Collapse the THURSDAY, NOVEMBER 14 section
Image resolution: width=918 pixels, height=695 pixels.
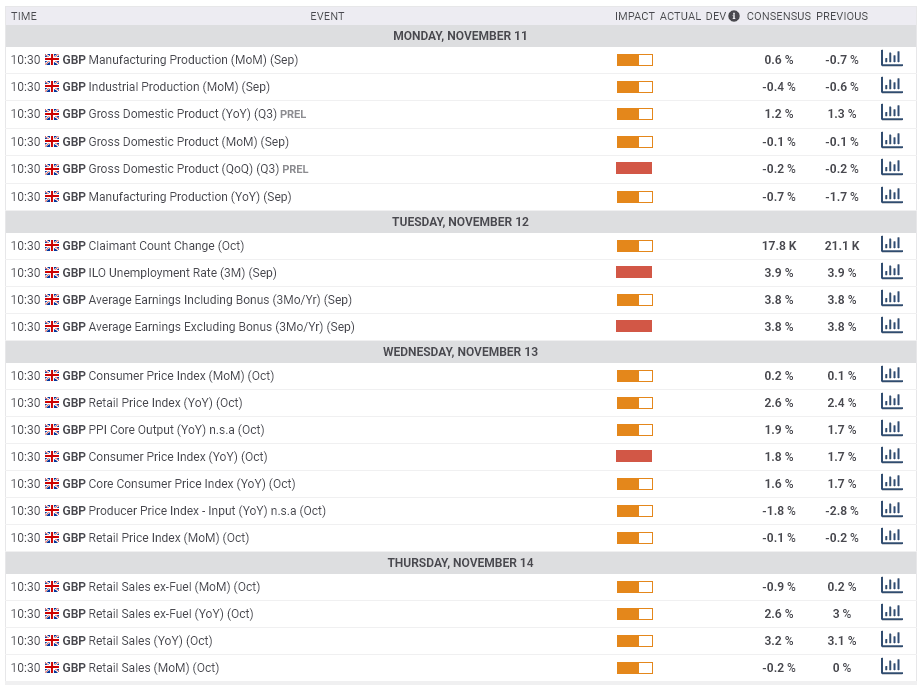(x=459, y=562)
